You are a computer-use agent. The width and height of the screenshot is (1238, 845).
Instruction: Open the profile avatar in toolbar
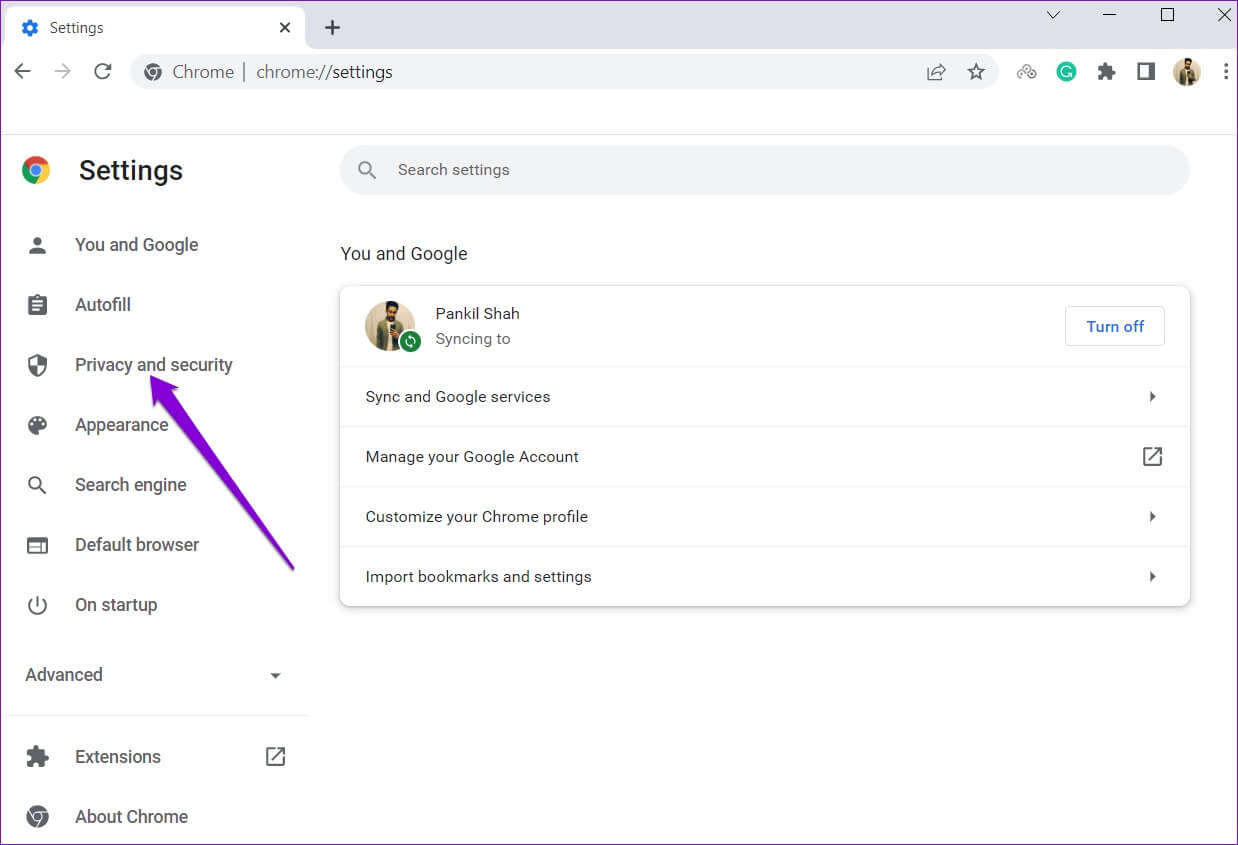click(1187, 72)
